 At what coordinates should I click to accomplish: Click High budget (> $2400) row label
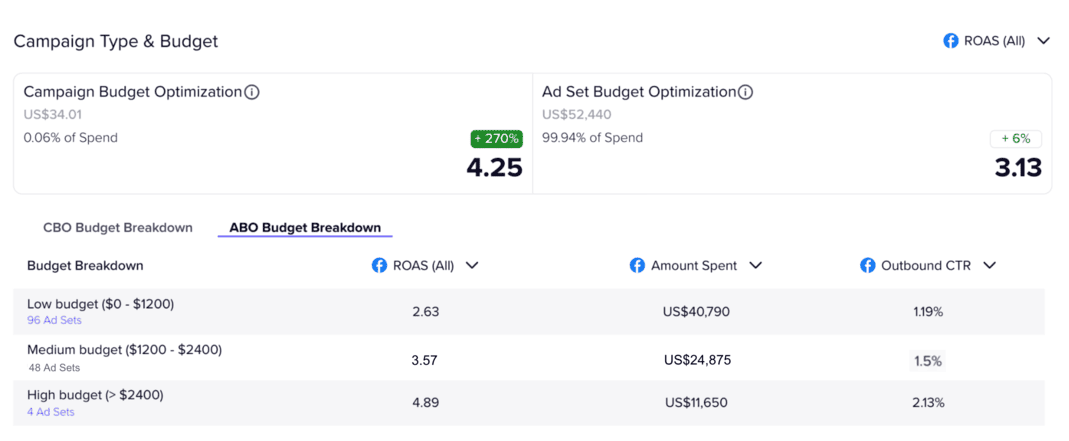pyautogui.click(x=95, y=395)
